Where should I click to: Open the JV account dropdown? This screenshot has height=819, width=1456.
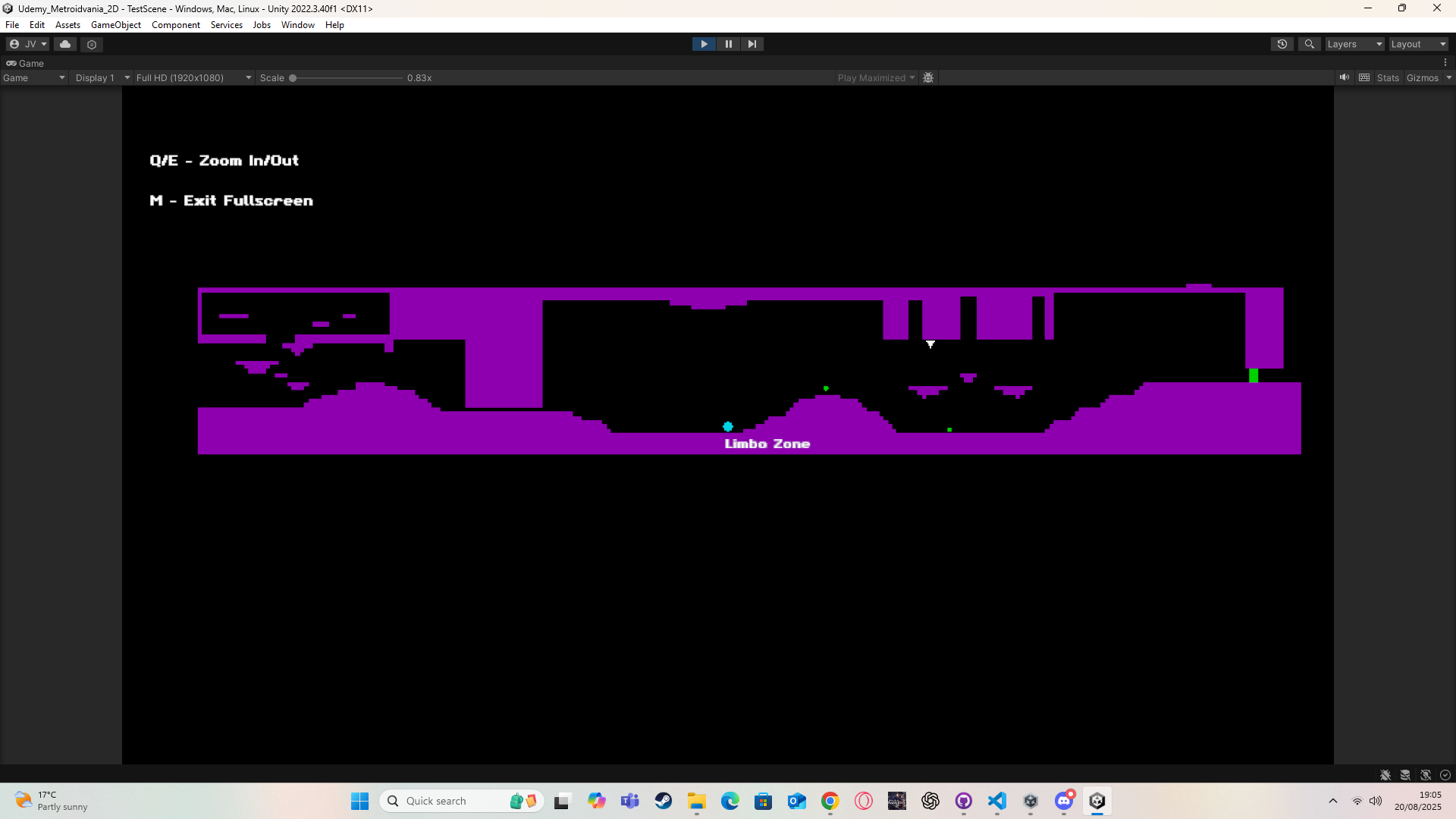tap(28, 44)
